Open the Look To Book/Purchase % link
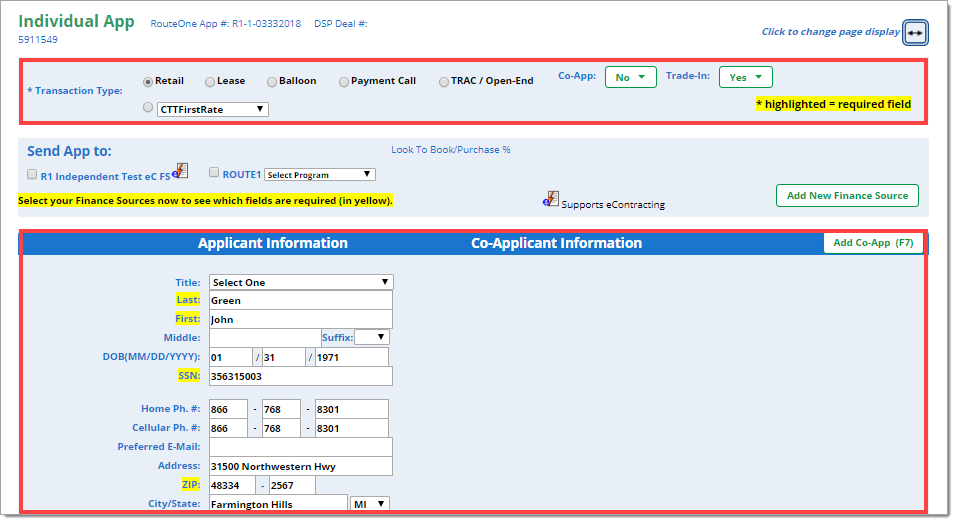 coord(450,150)
